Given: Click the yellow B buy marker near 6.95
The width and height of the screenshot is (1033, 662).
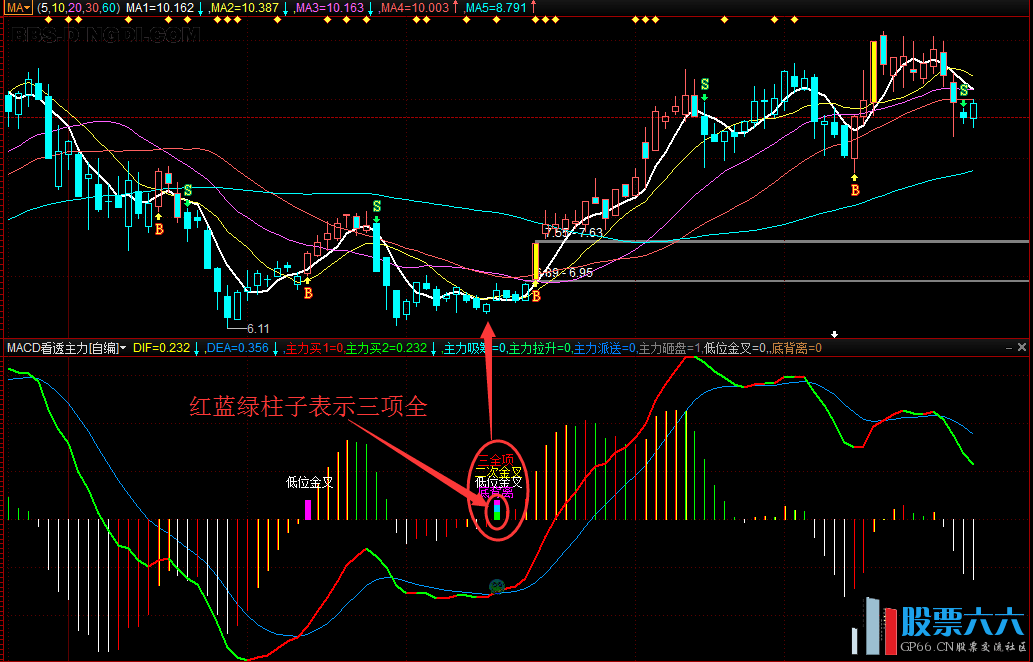Looking at the screenshot, I should (536, 295).
